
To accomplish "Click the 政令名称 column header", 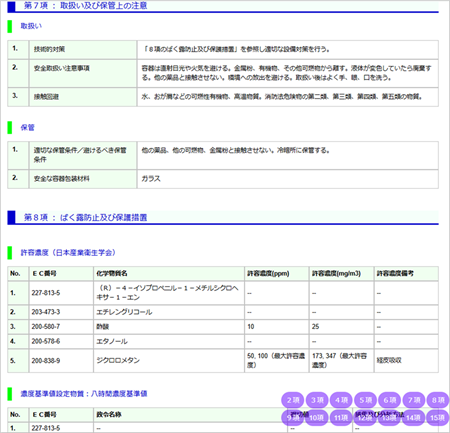I will pyautogui.click(x=109, y=414).
